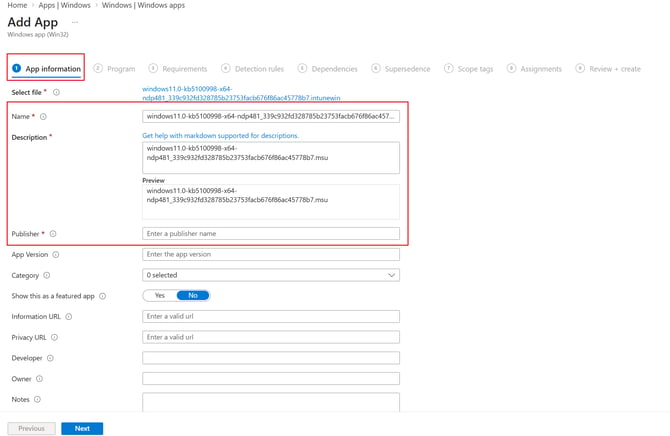Show Developer field info icon
The width and height of the screenshot is (670, 436).
(50, 358)
